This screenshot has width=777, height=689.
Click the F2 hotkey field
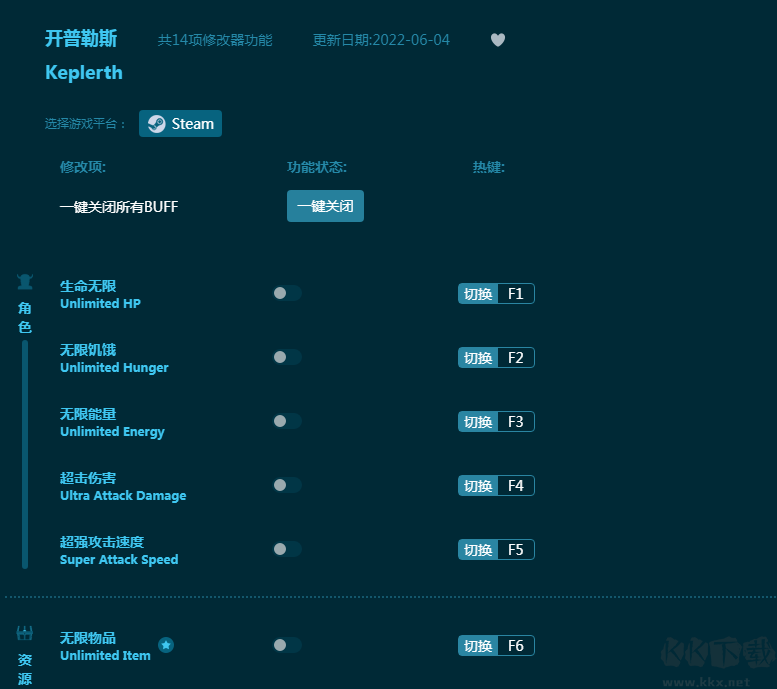click(x=516, y=357)
